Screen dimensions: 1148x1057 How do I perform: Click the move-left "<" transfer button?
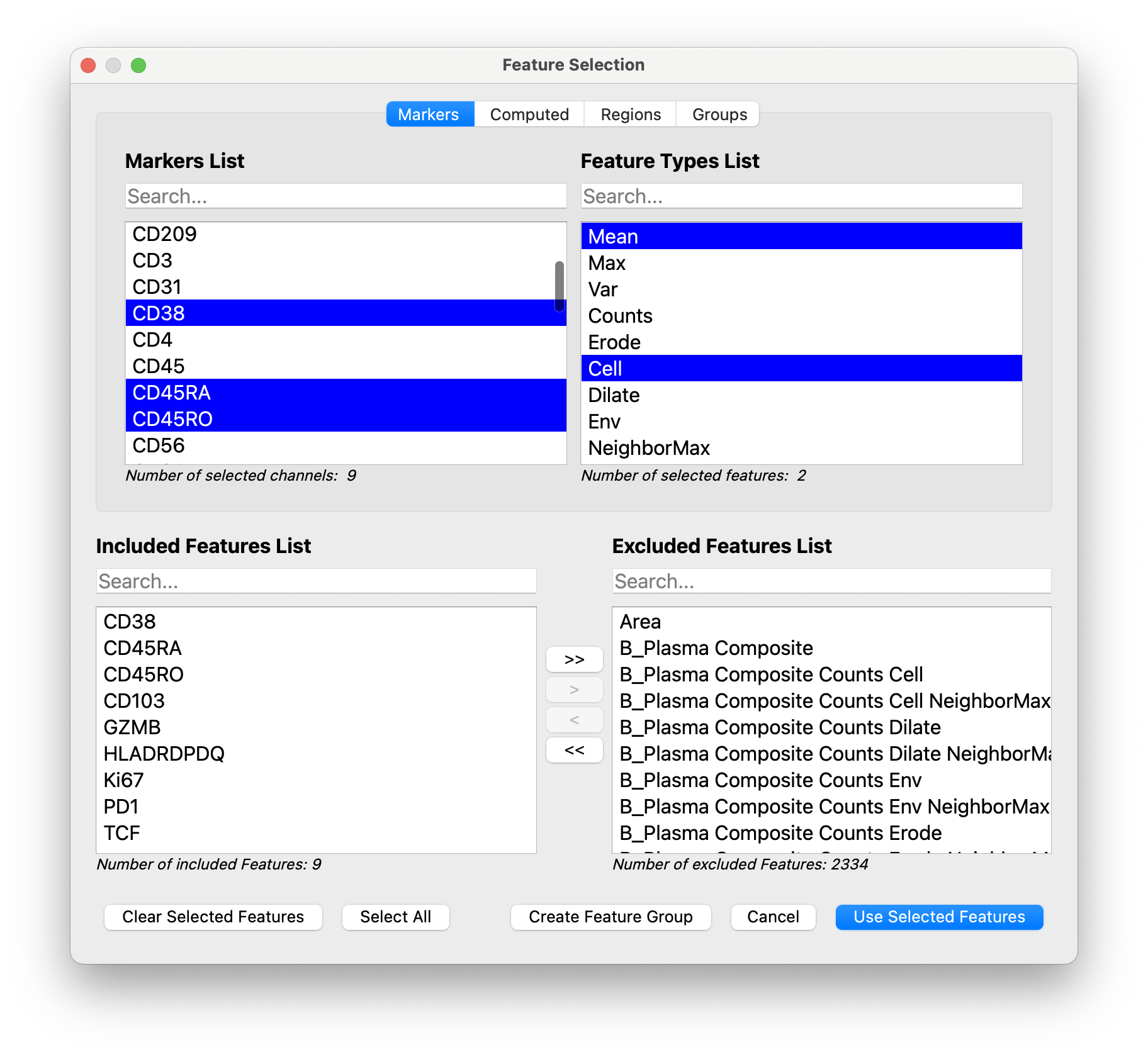tap(573, 719)
